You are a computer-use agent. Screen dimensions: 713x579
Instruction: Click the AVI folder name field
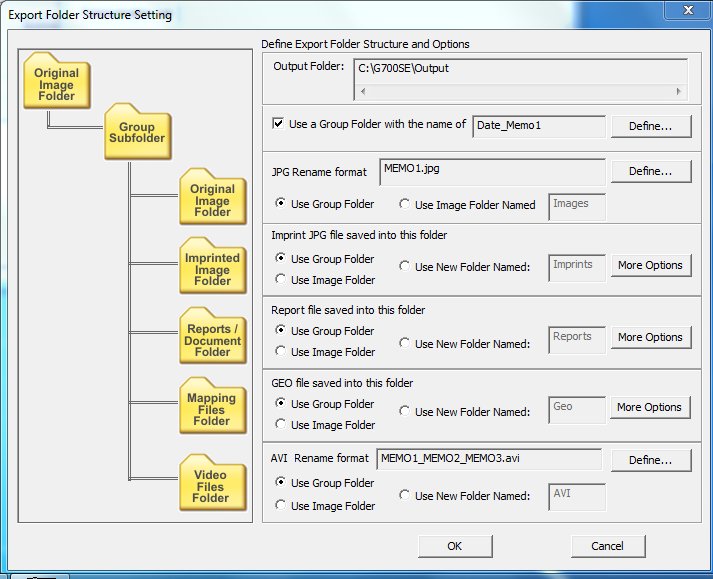[x=577, y=497]
